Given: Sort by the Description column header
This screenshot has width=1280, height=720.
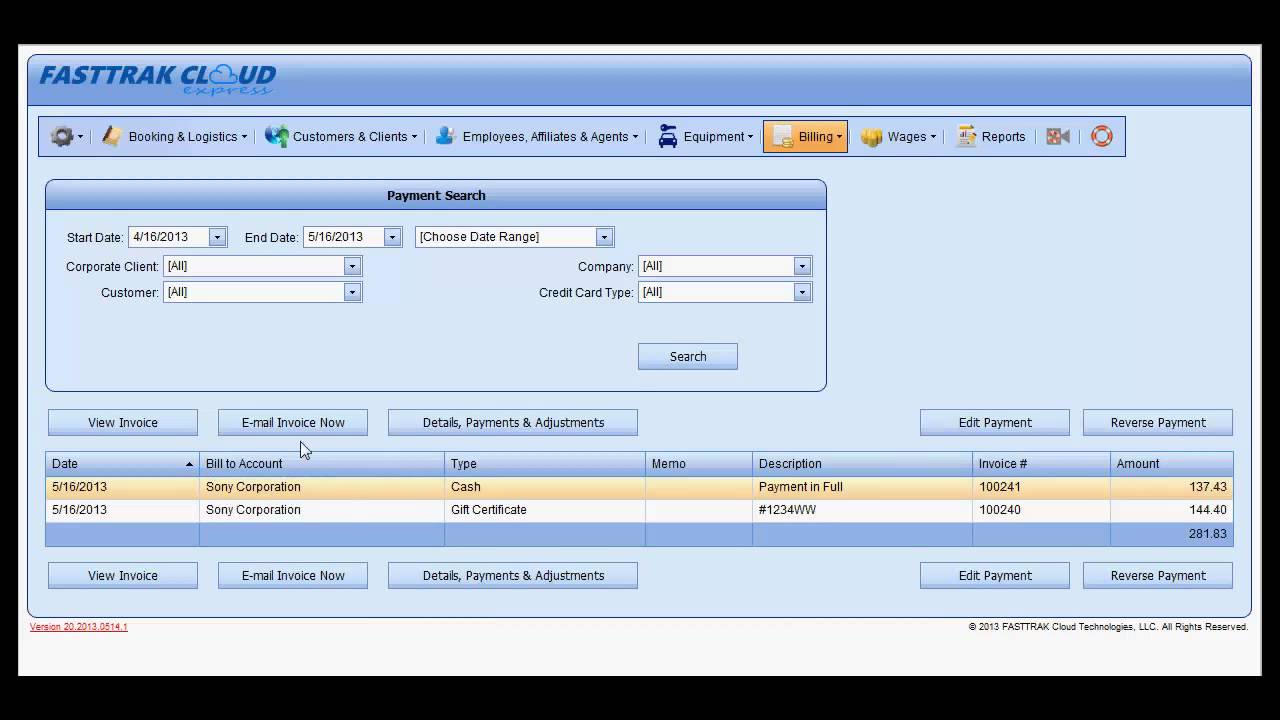Looking at the screenshot, I should [x=862, y=464].
